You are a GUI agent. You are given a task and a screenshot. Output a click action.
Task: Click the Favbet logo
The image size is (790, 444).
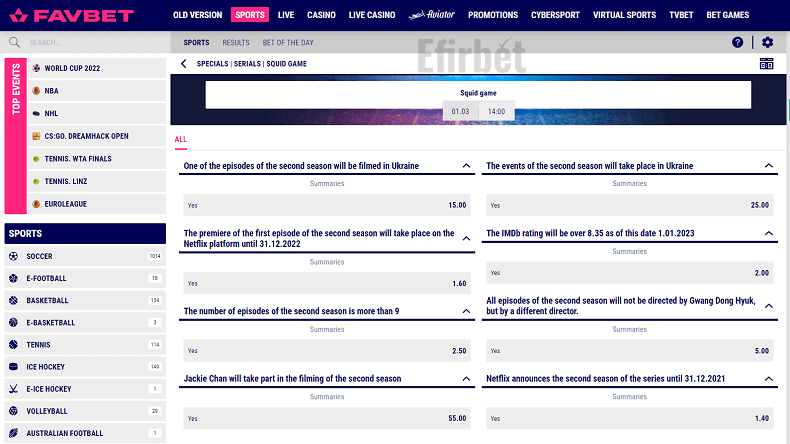tap(72, 15)
